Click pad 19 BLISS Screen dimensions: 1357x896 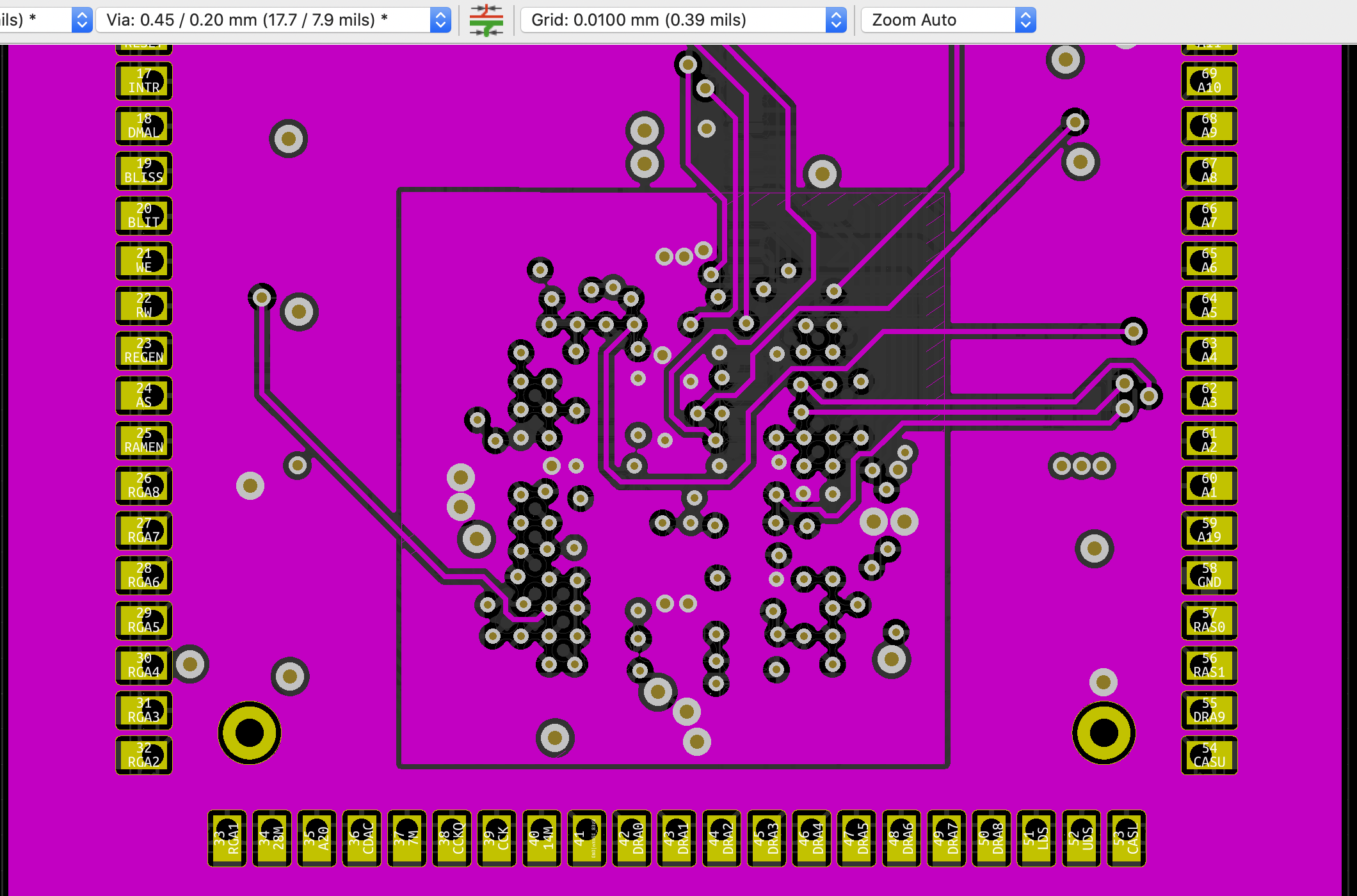coord(144,171)
